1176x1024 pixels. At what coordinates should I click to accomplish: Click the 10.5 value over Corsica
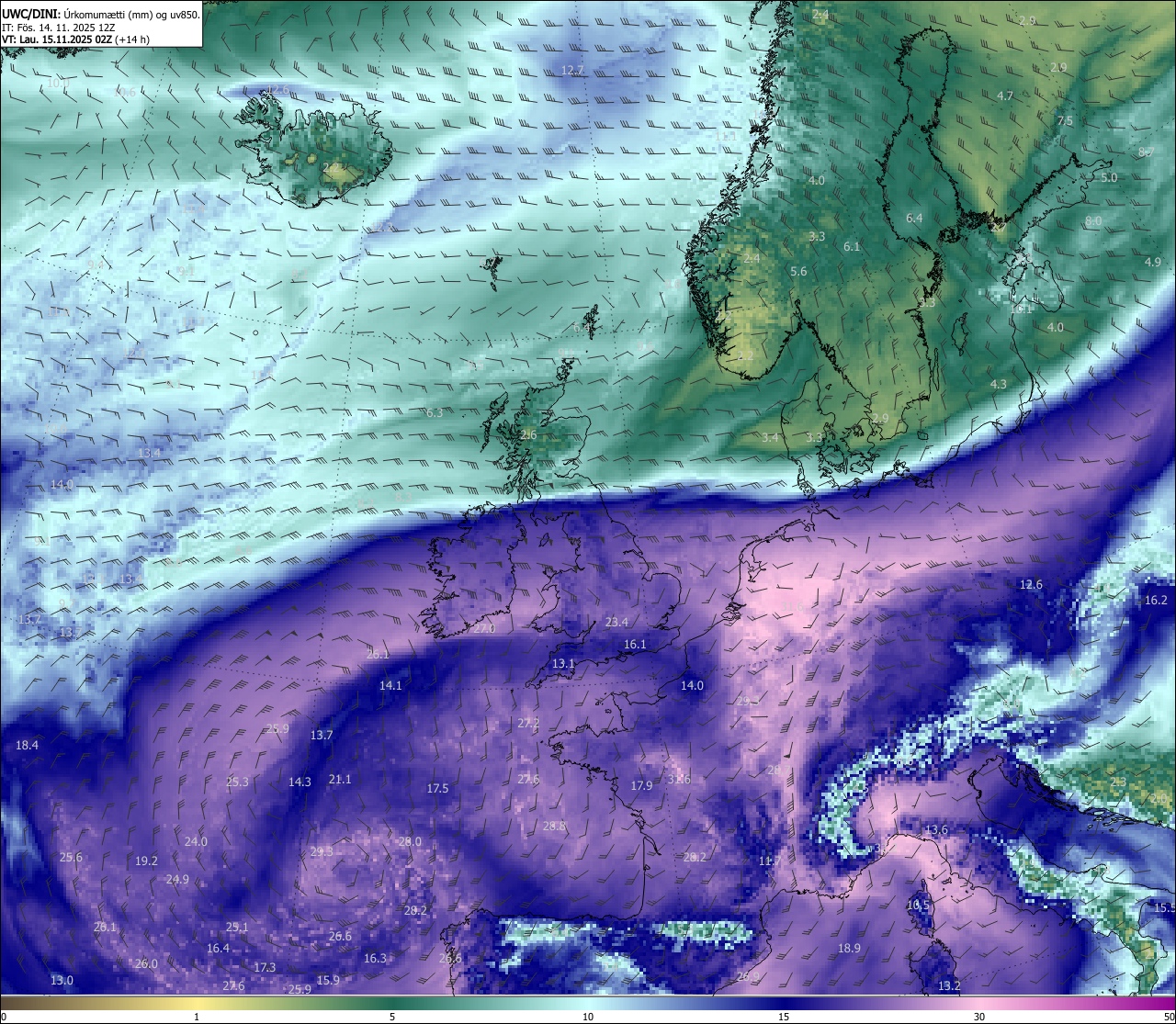pyautogui.click(x=918, y=905)
